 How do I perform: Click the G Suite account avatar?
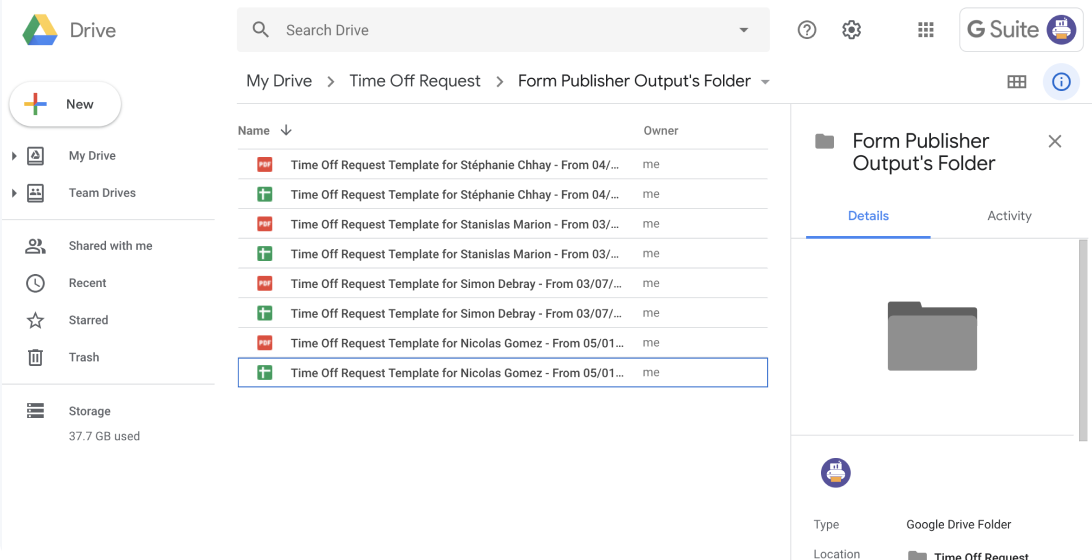1061,30
